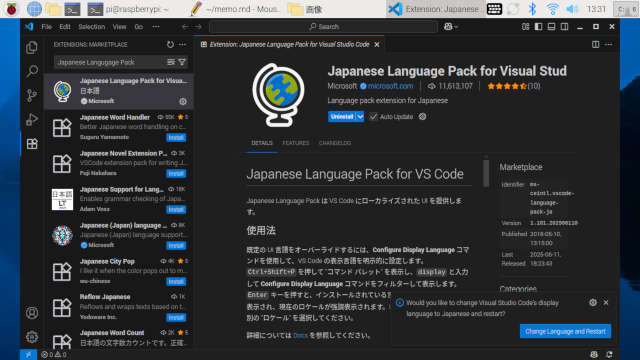Click the remote window indicator in status bar
Viewport: 640px width, 360px height.
coord(28,355)
